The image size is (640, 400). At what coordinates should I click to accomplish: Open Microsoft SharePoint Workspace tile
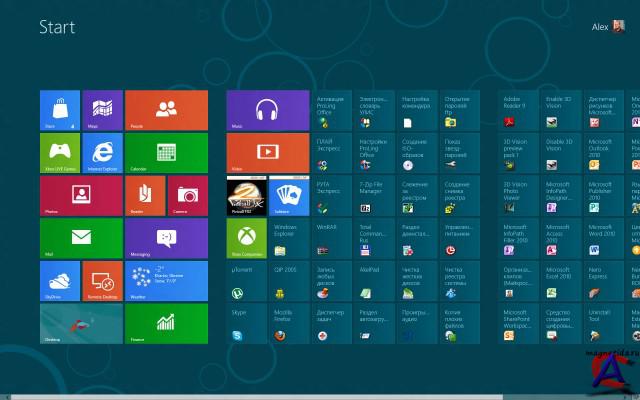(x=518, y=324)
